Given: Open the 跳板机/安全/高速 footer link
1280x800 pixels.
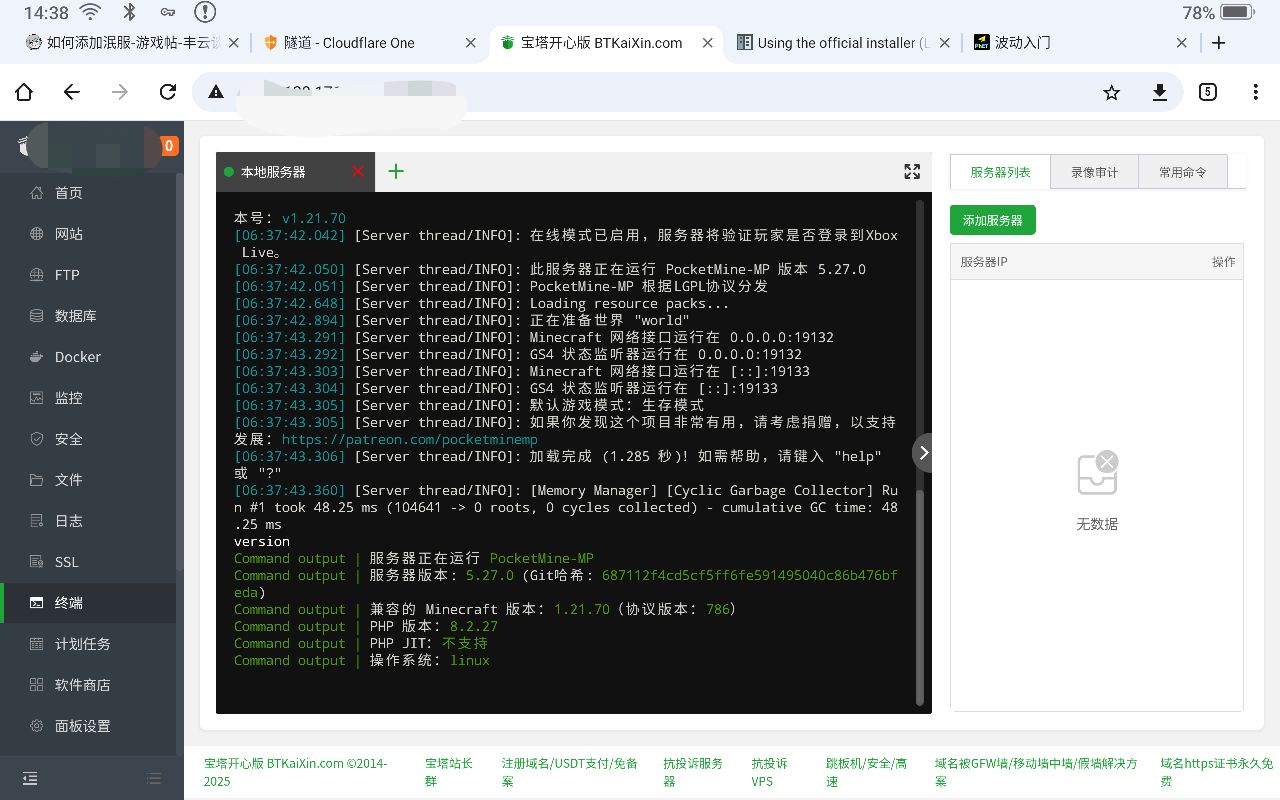Looking at the screenshot, I should pyautogui.click(x=866, y=772).
